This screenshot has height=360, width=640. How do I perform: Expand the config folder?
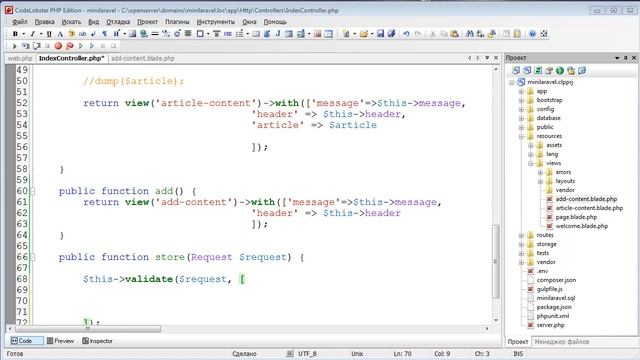click(521, 109)
